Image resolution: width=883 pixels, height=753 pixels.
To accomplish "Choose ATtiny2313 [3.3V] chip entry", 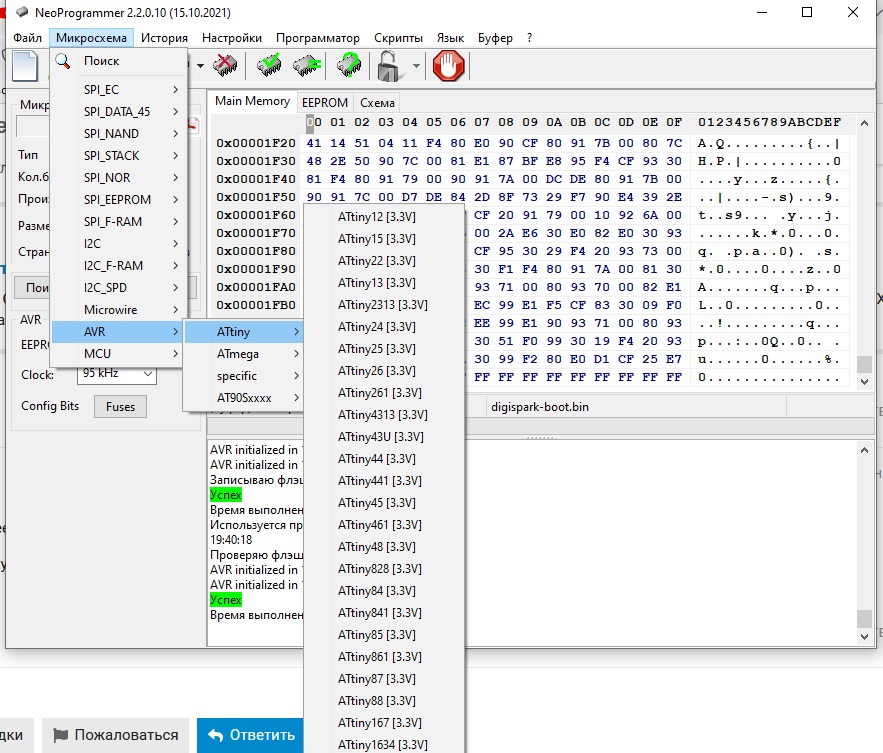I will point(383,305).
